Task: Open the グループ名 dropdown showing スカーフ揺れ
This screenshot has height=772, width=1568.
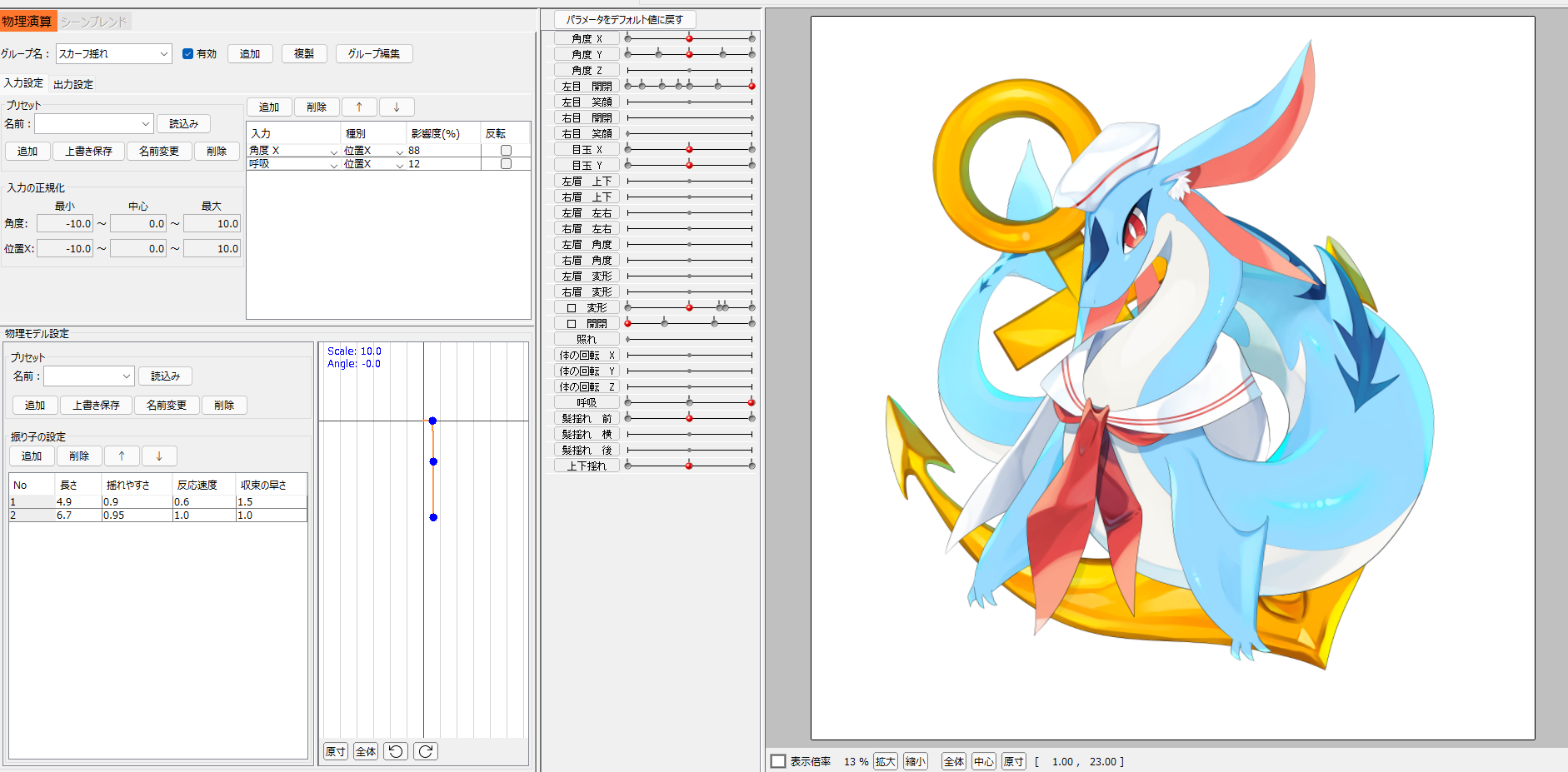Action: pos(113,54)
